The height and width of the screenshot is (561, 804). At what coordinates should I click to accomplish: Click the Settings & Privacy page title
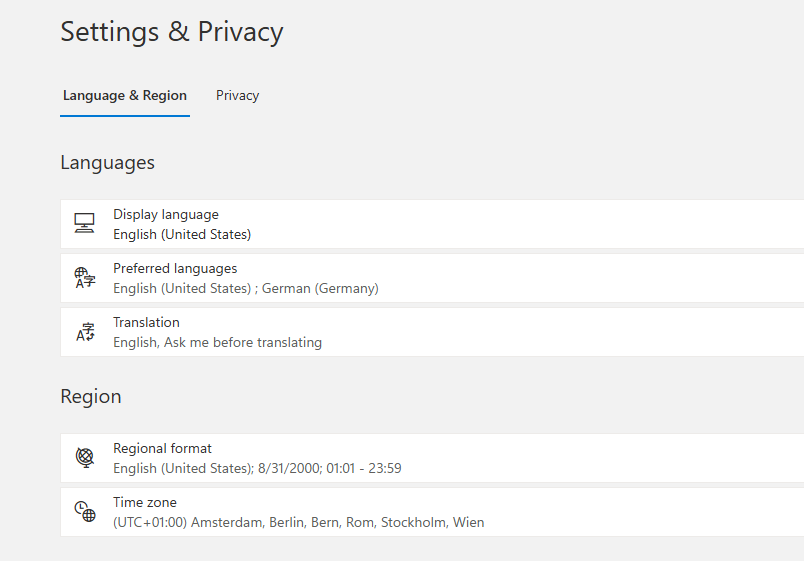point(172,32)
